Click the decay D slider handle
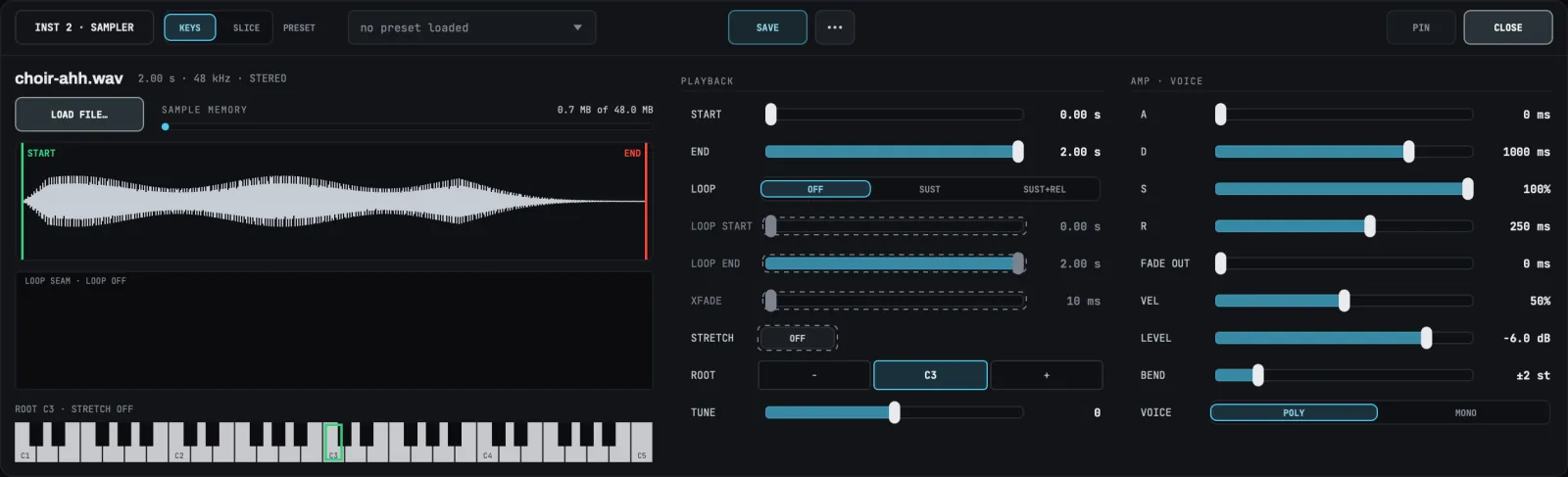Screen dimensions: 1568x477 click(1409, 152)
